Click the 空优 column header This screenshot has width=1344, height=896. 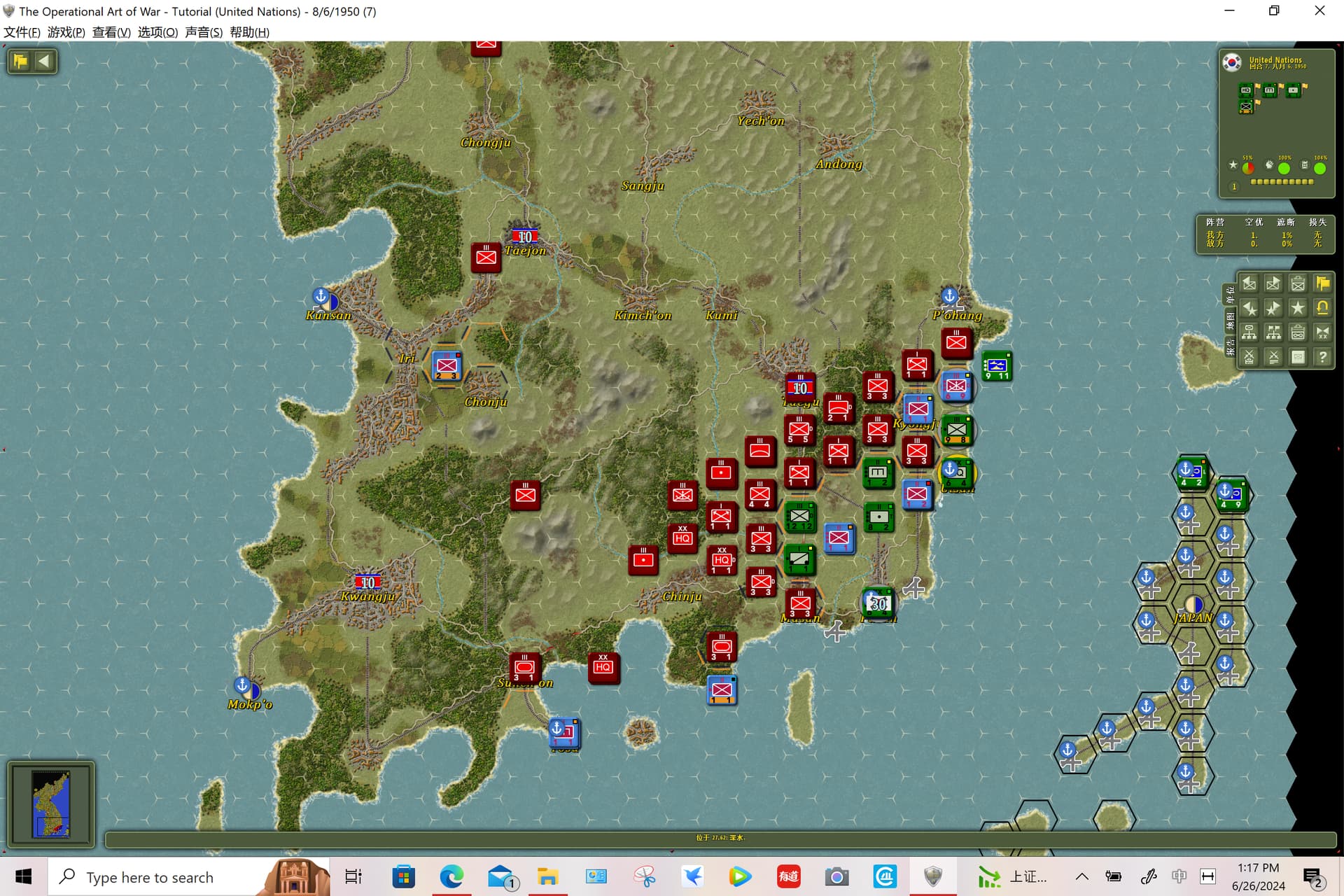click(1254, 222)
